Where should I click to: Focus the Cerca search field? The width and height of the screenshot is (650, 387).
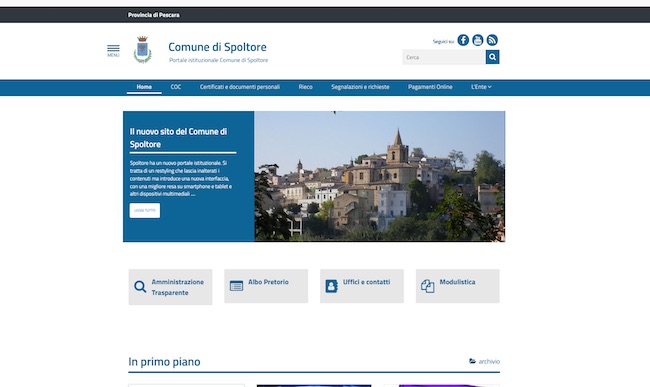click(444, 57)
